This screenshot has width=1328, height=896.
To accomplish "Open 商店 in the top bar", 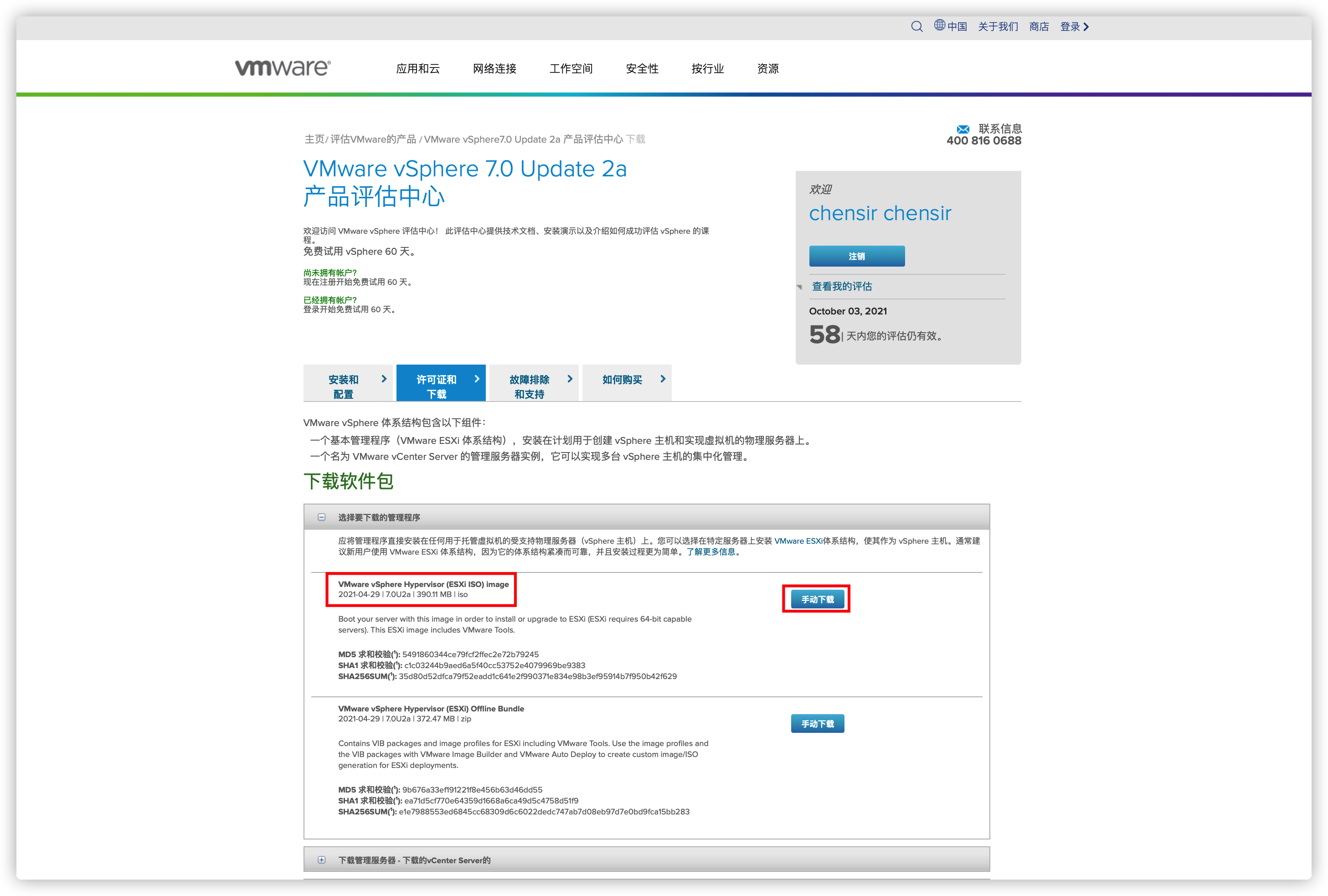I will pyautogui.click(x=1039, y=26).
